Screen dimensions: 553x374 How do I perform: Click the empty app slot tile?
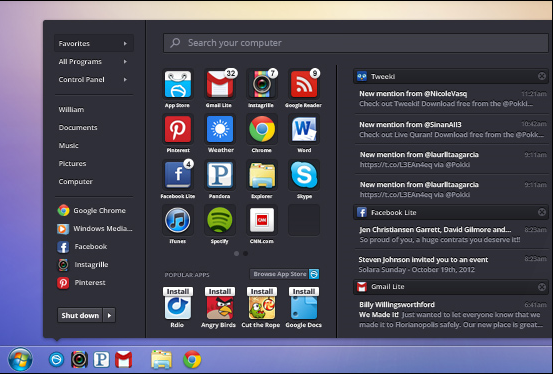click(304, 220)
